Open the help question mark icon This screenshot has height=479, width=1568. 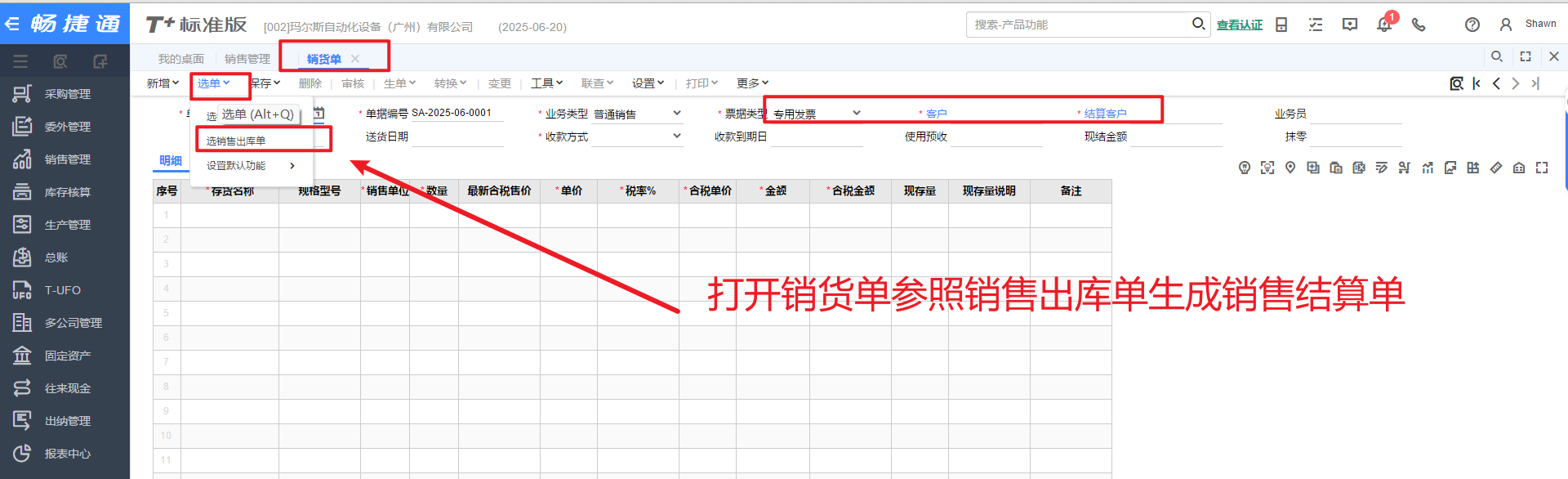click(1472, 25)
